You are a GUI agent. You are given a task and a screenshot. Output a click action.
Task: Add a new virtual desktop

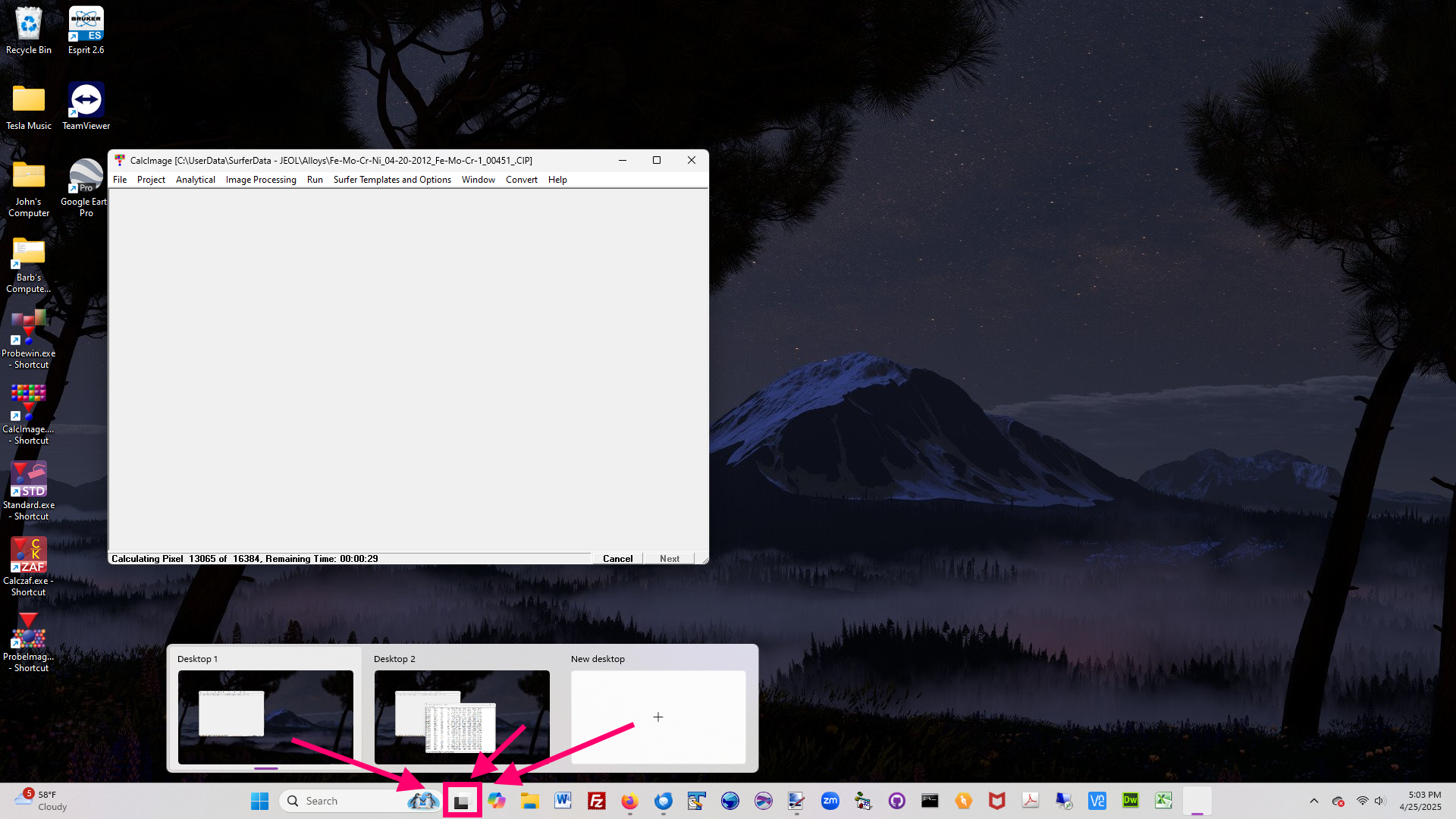pyautogui.click(x=657, y=717)
